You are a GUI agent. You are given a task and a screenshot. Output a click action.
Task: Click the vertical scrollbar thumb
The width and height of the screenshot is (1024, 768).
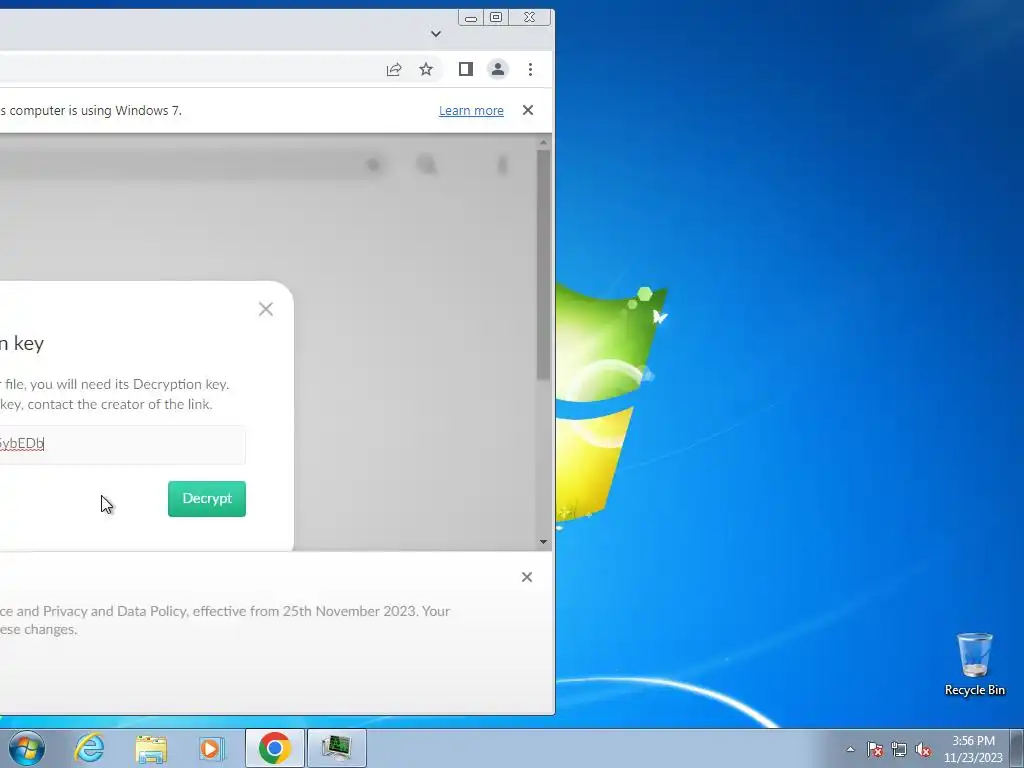point(543,264)
